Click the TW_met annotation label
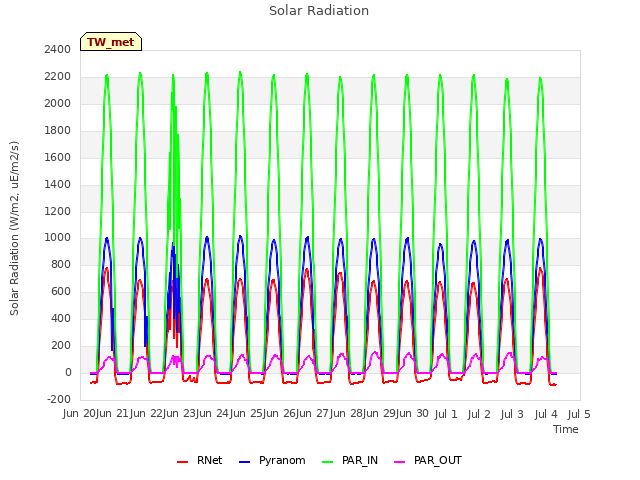The image size is (640, 480). pyautogui.click(x=111, y=42)
